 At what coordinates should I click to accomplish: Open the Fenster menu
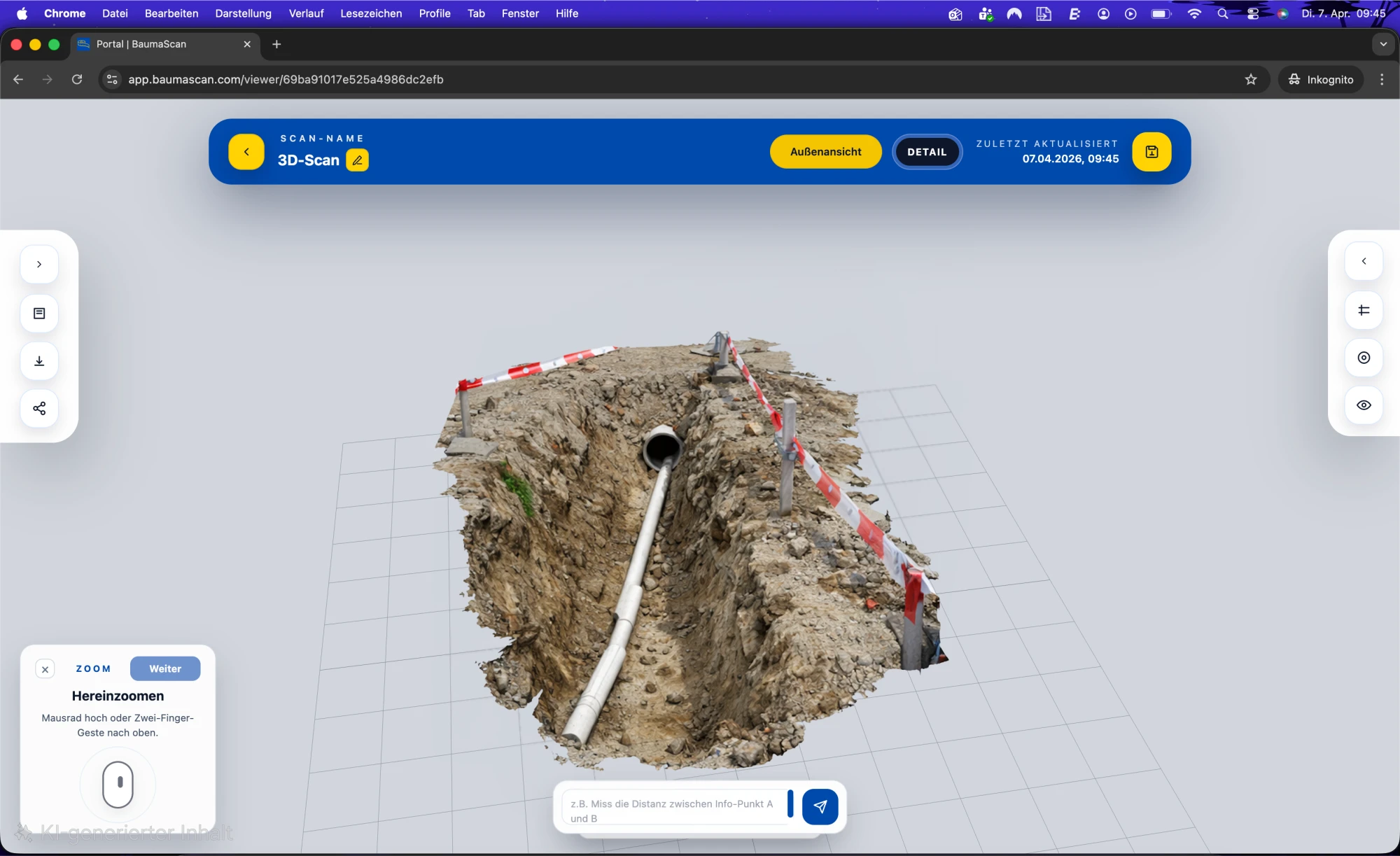[x=520, y=13]
